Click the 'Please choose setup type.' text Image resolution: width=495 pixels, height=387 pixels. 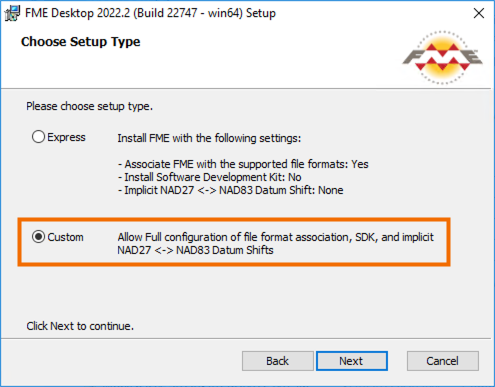click(89, 106)
